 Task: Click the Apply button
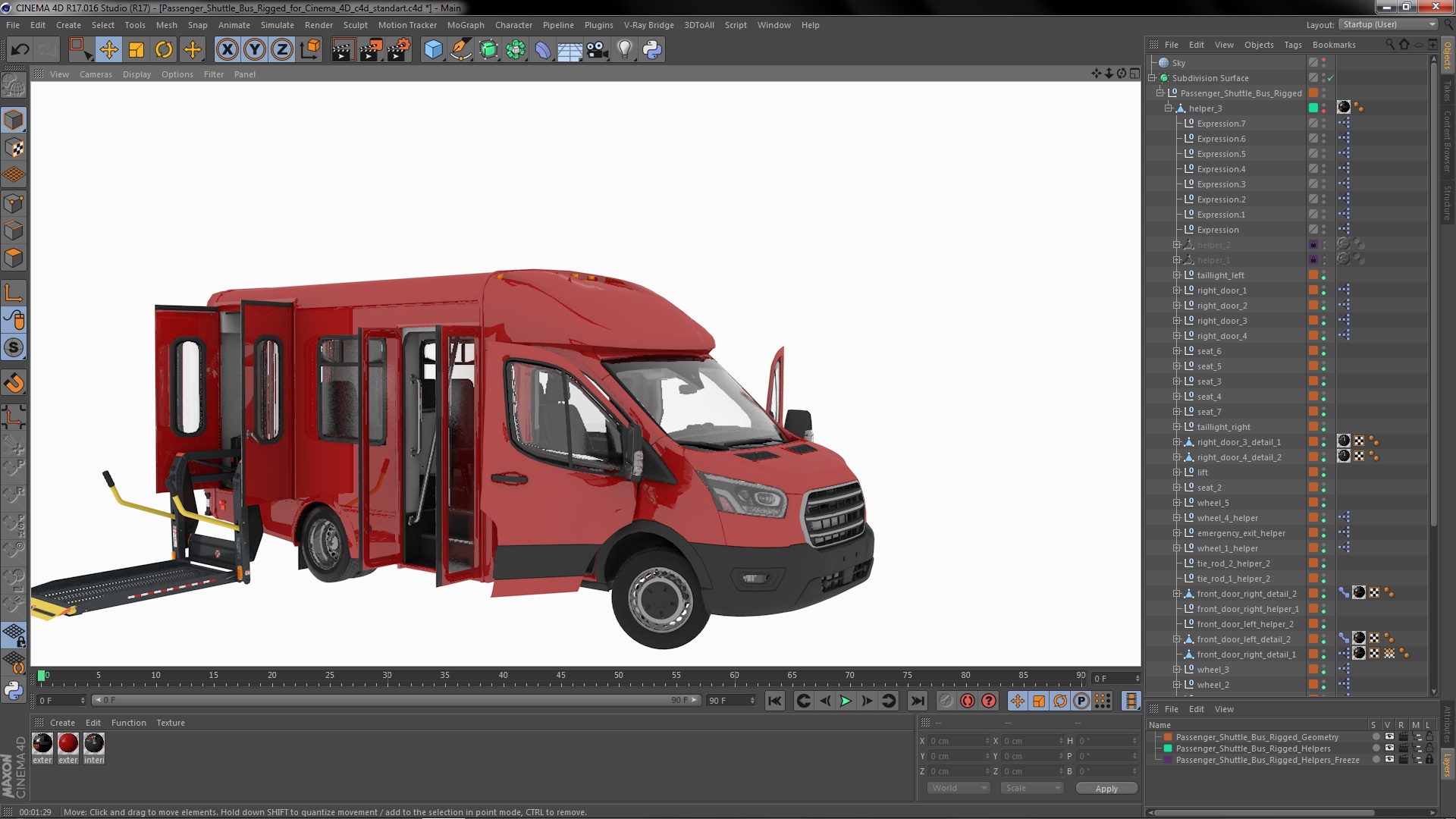point(1106,789)
